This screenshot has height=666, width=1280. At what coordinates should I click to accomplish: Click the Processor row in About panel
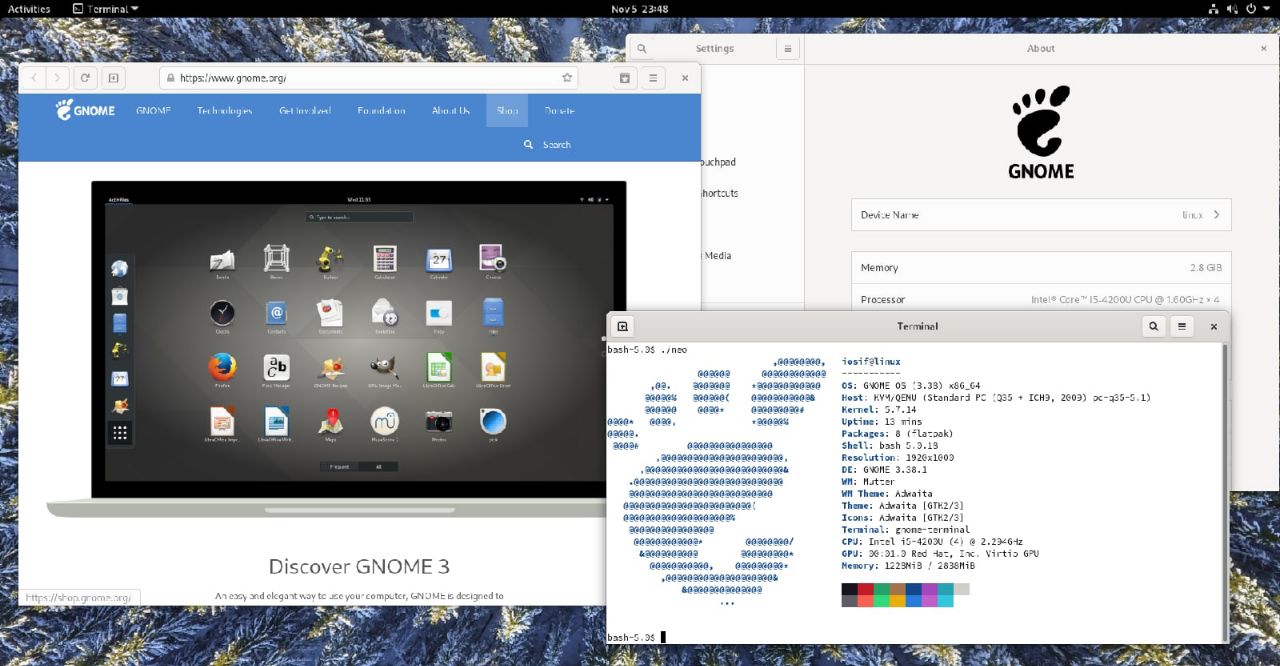point(1041,299)
